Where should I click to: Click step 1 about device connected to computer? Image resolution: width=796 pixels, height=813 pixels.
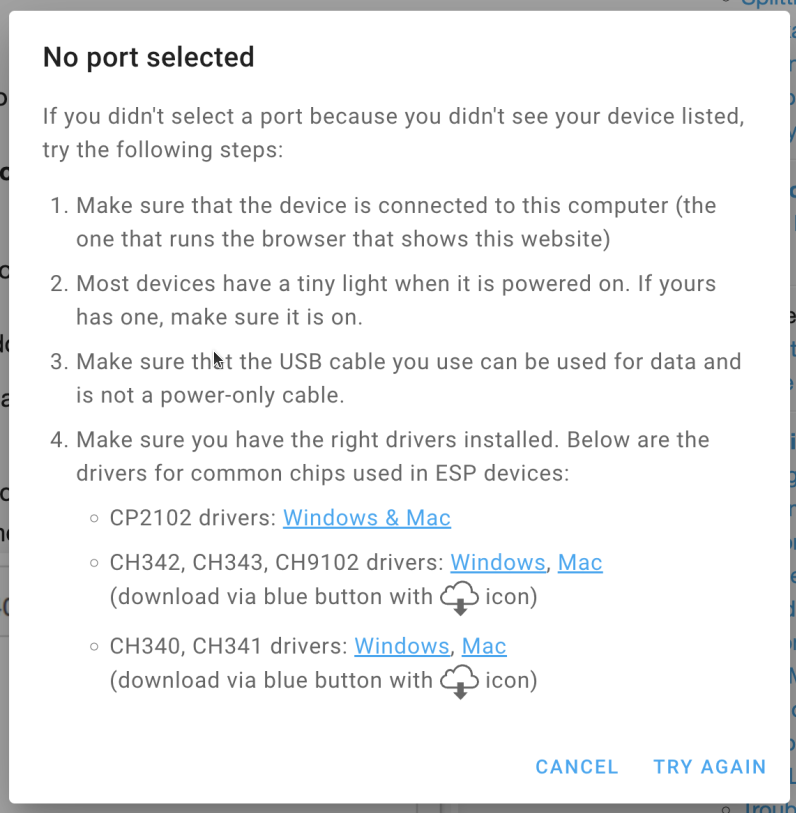tap(396, 222)
